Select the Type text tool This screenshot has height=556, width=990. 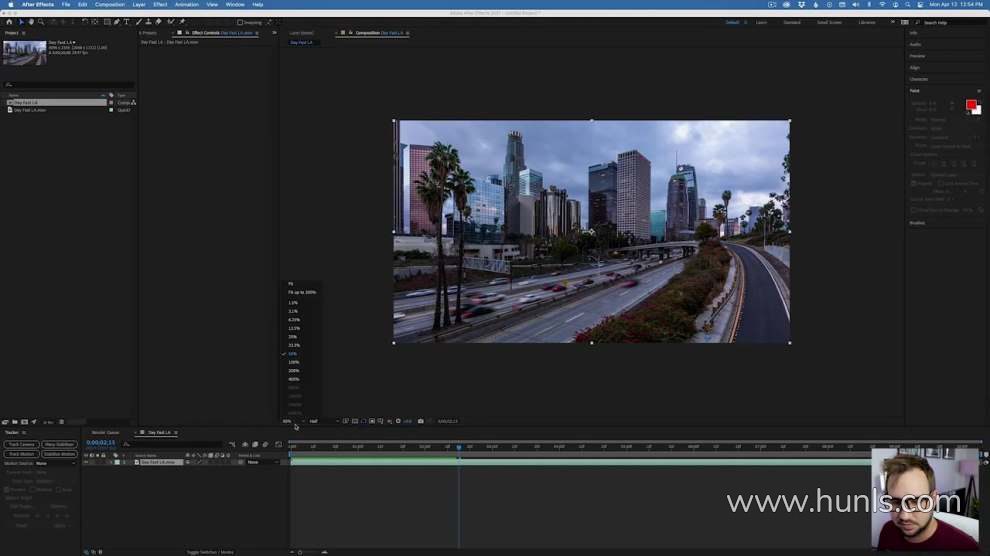coord(126,22)
